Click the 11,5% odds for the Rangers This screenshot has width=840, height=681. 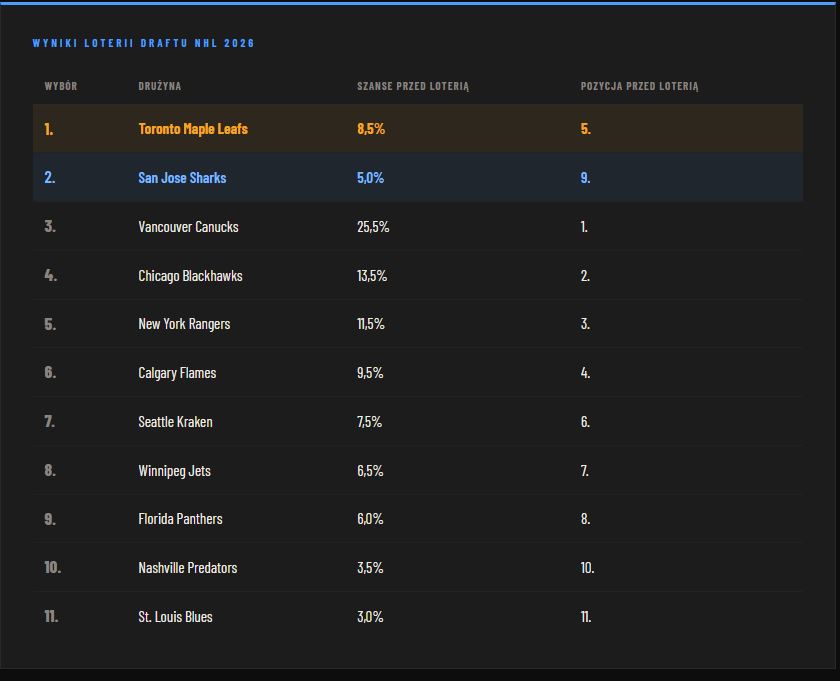(x=371, y=324)
